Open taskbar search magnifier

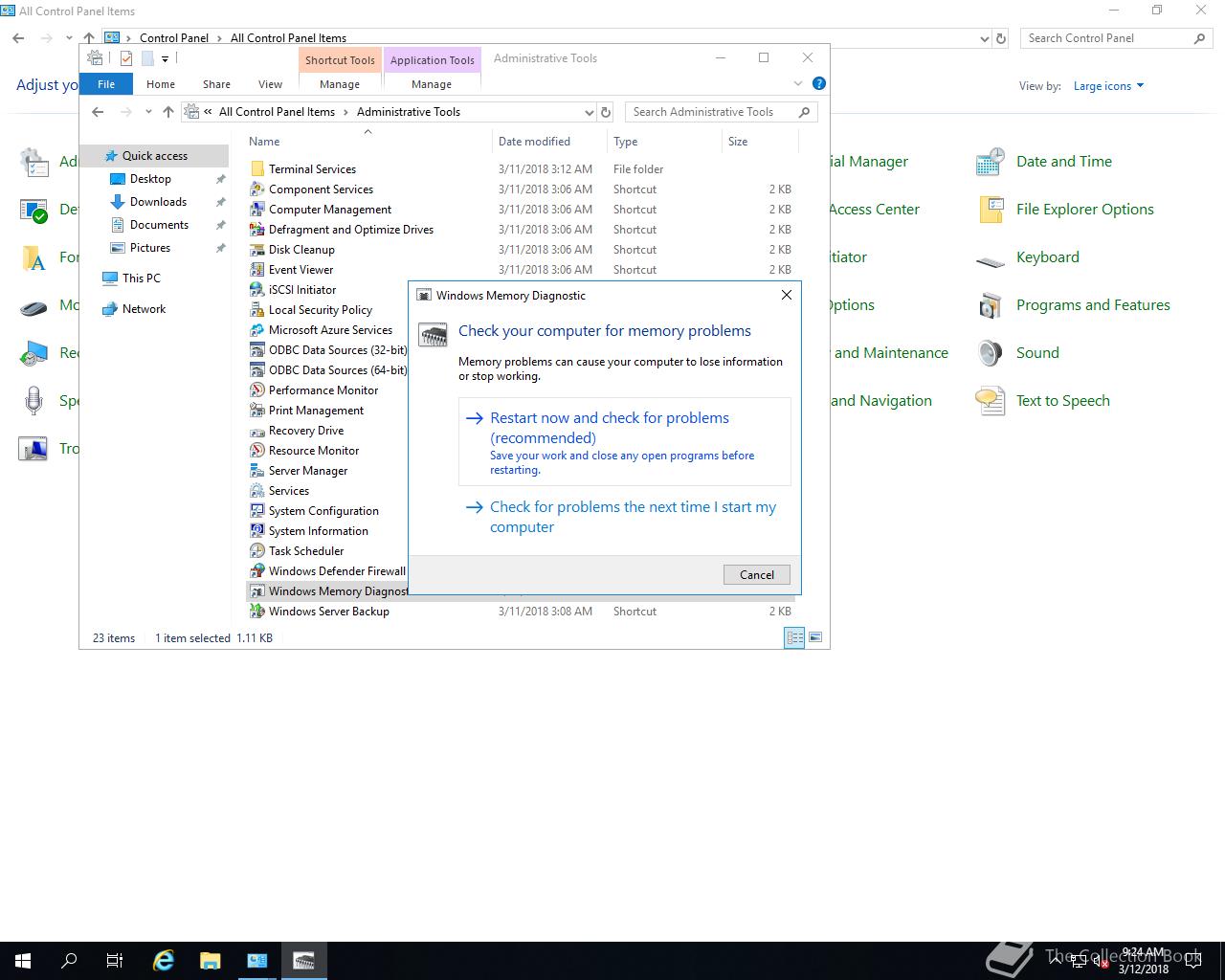pos(69,961)
